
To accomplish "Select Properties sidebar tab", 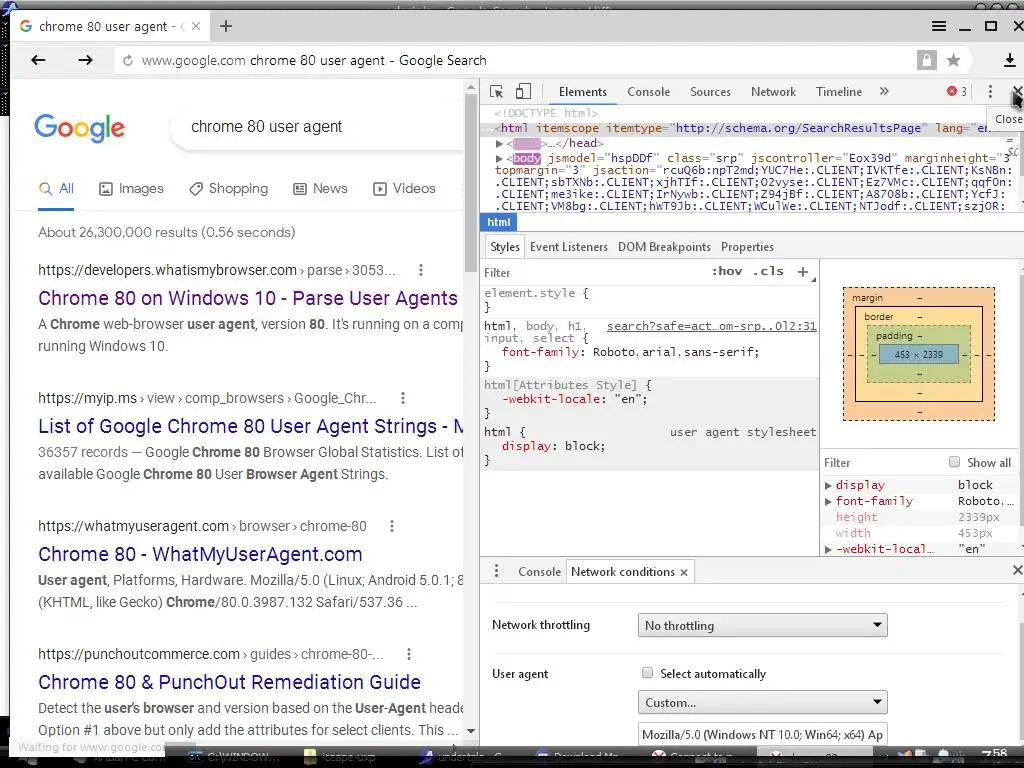I will click(747, 247).
